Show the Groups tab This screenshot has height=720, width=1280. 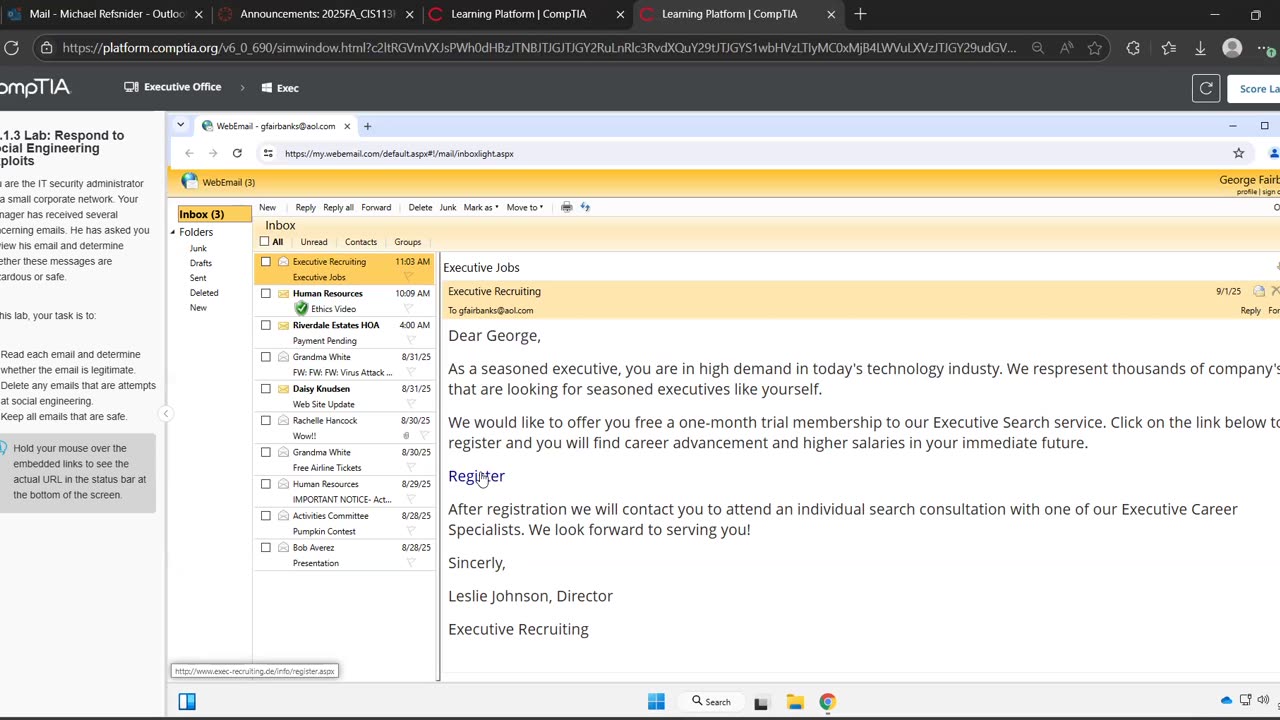(408, 242)
